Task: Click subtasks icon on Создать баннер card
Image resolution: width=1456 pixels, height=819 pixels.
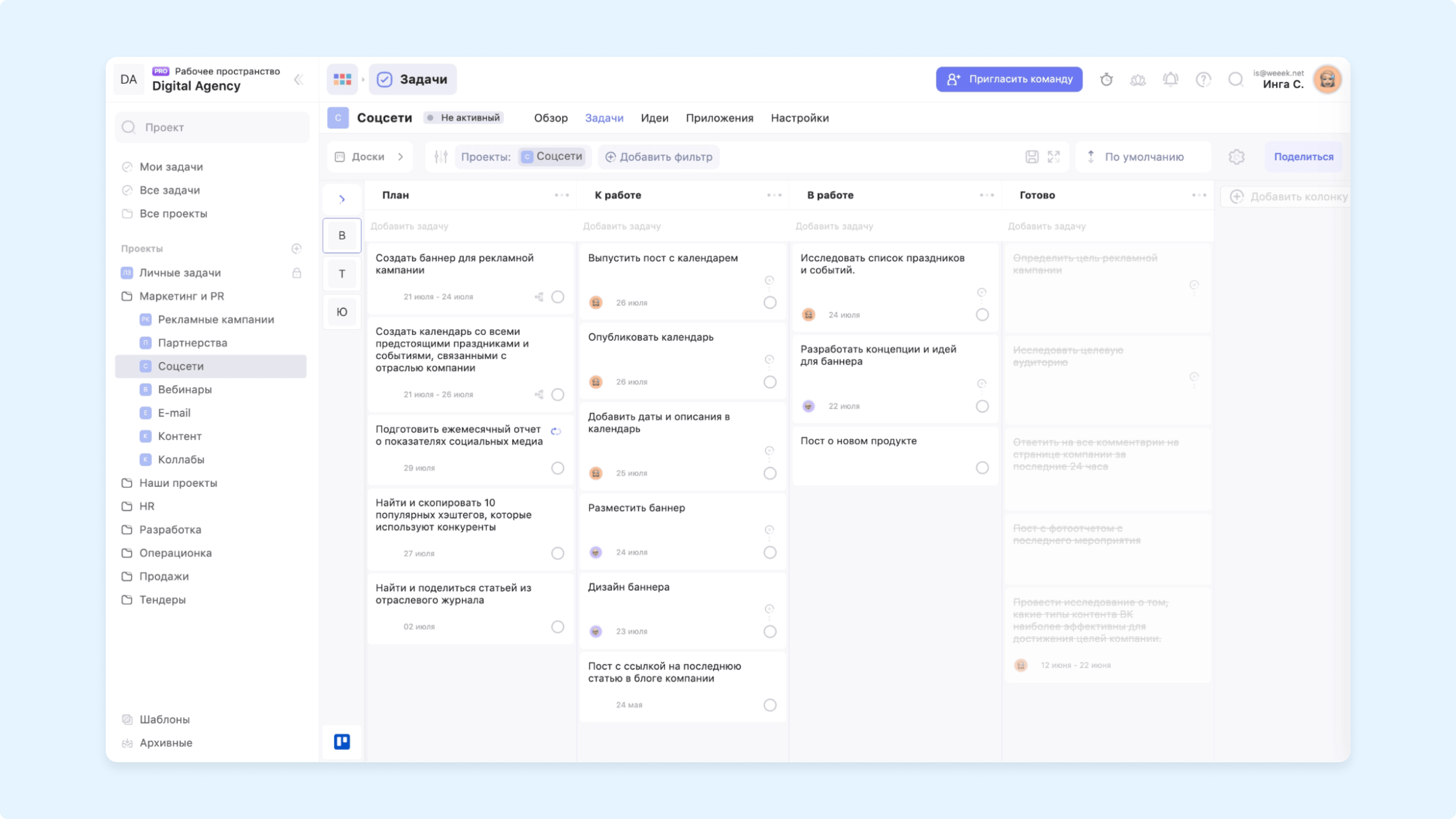Action: click(x=539, y=297)
